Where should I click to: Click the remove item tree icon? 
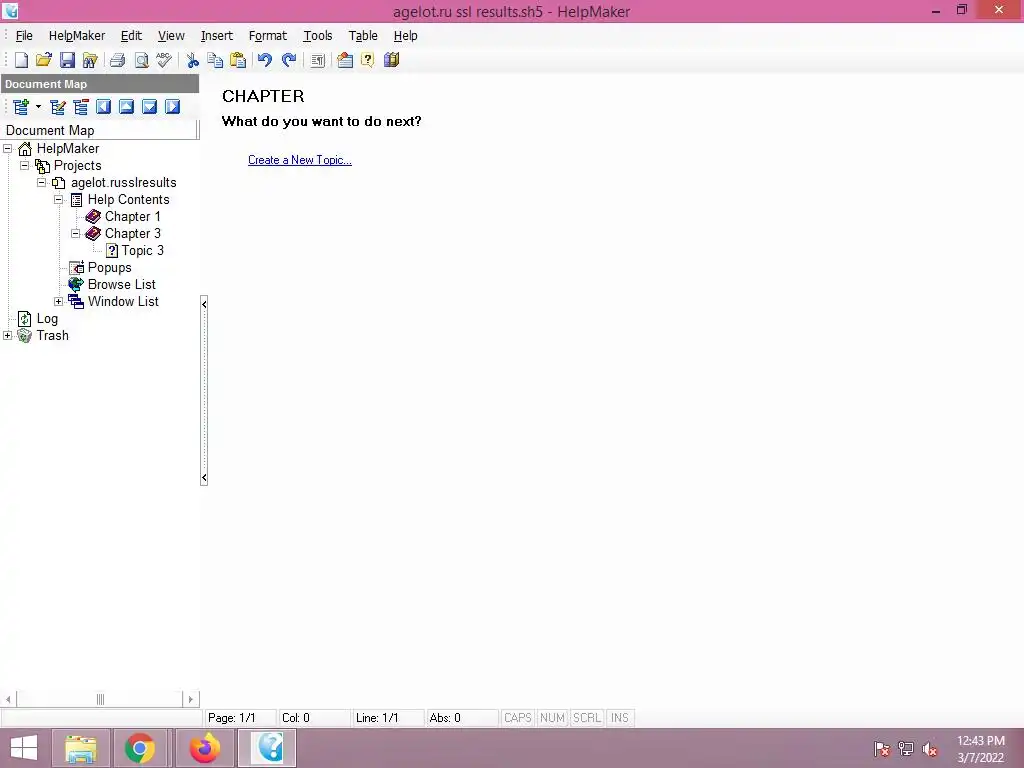click(x=80, y=106)
